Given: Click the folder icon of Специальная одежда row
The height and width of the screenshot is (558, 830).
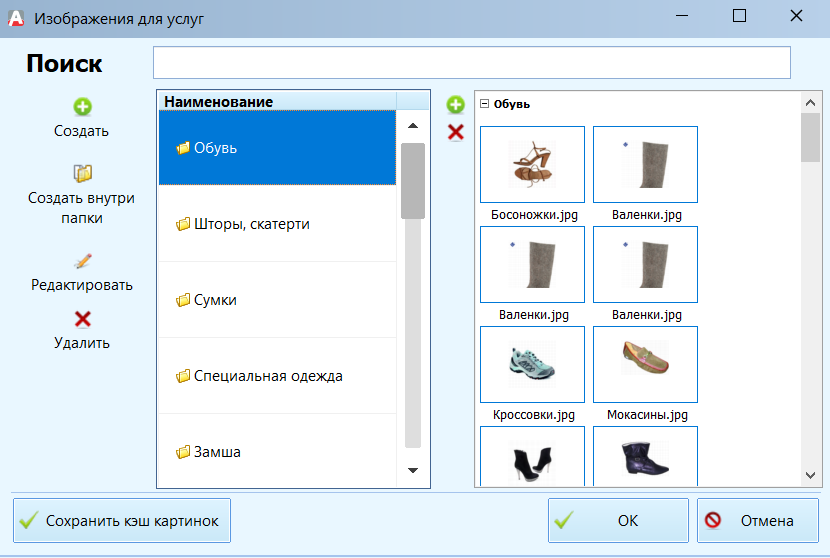Looking at the screenshot, I should [x=183, y=376].
